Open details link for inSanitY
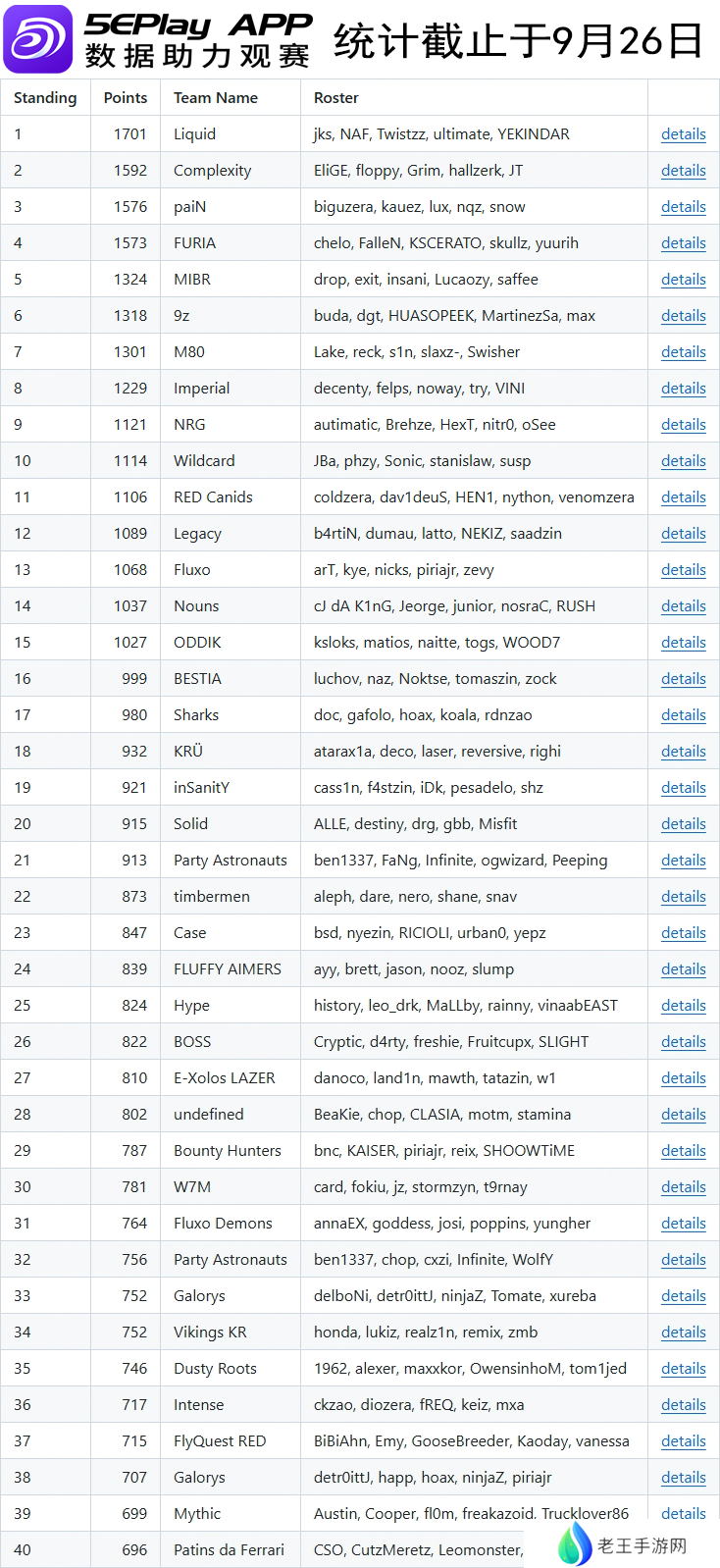 pos(684,788)
